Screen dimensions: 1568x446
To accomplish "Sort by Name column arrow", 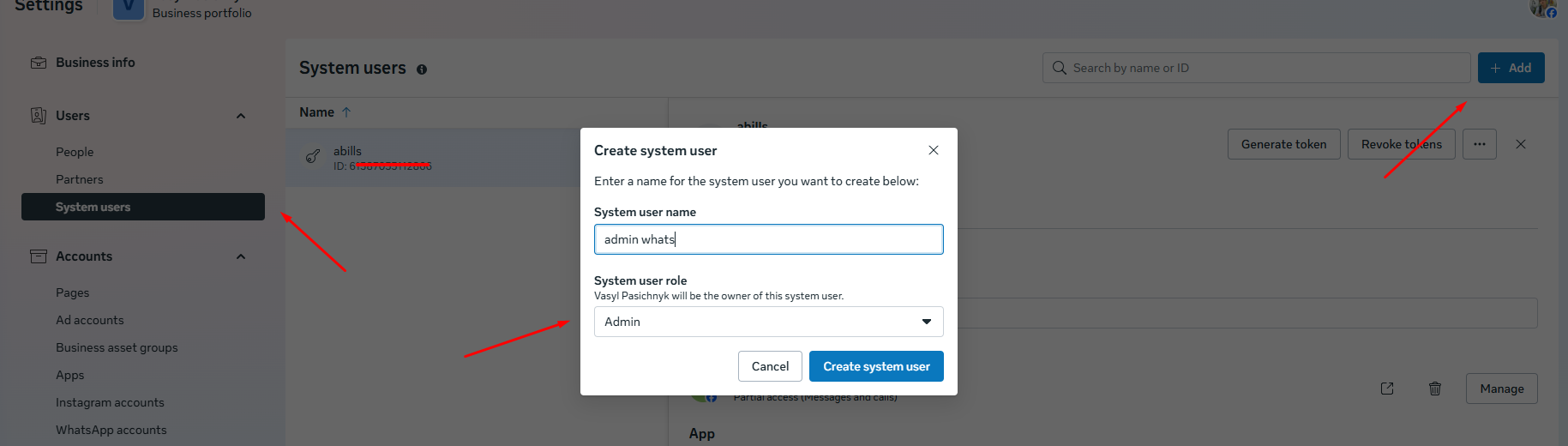I will click(x=346, y=112).
